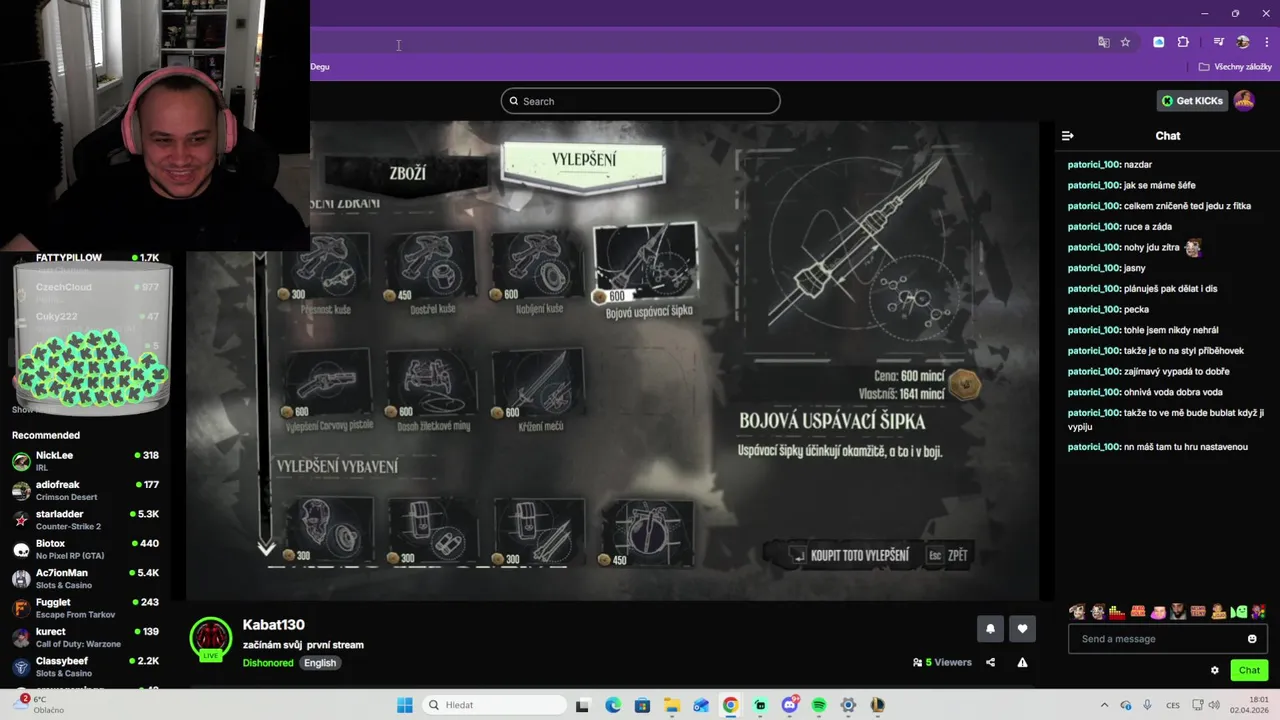Image resolution: width=1280 pixels, height=720 pixels.
Task: Open the cloud extension icon in Chrome toolbar
Action: tap(1158, 42)
